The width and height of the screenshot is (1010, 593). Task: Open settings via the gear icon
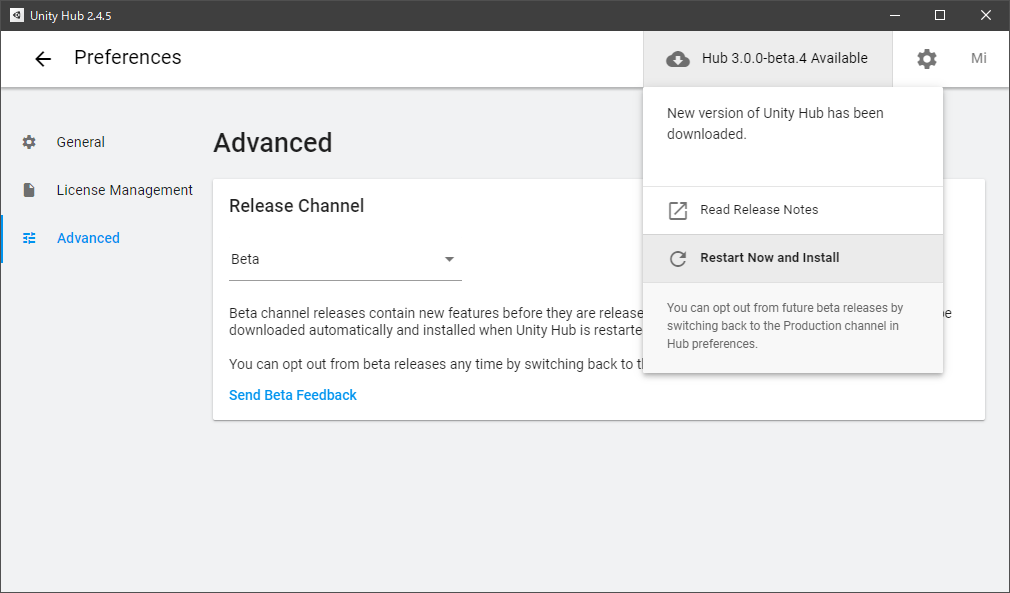(927, 59)
